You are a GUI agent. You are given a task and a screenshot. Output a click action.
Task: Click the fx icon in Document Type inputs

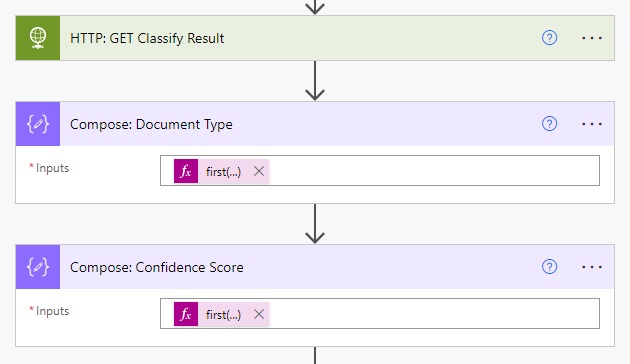[x=186, y=171]
